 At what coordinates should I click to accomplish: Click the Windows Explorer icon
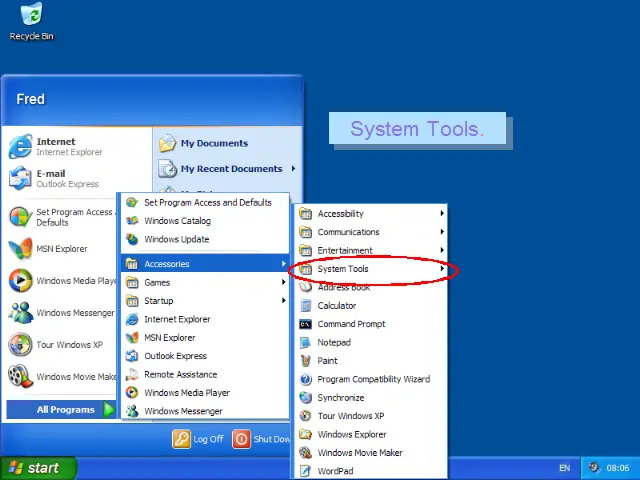pyautogui.click(x=305, y=434)
